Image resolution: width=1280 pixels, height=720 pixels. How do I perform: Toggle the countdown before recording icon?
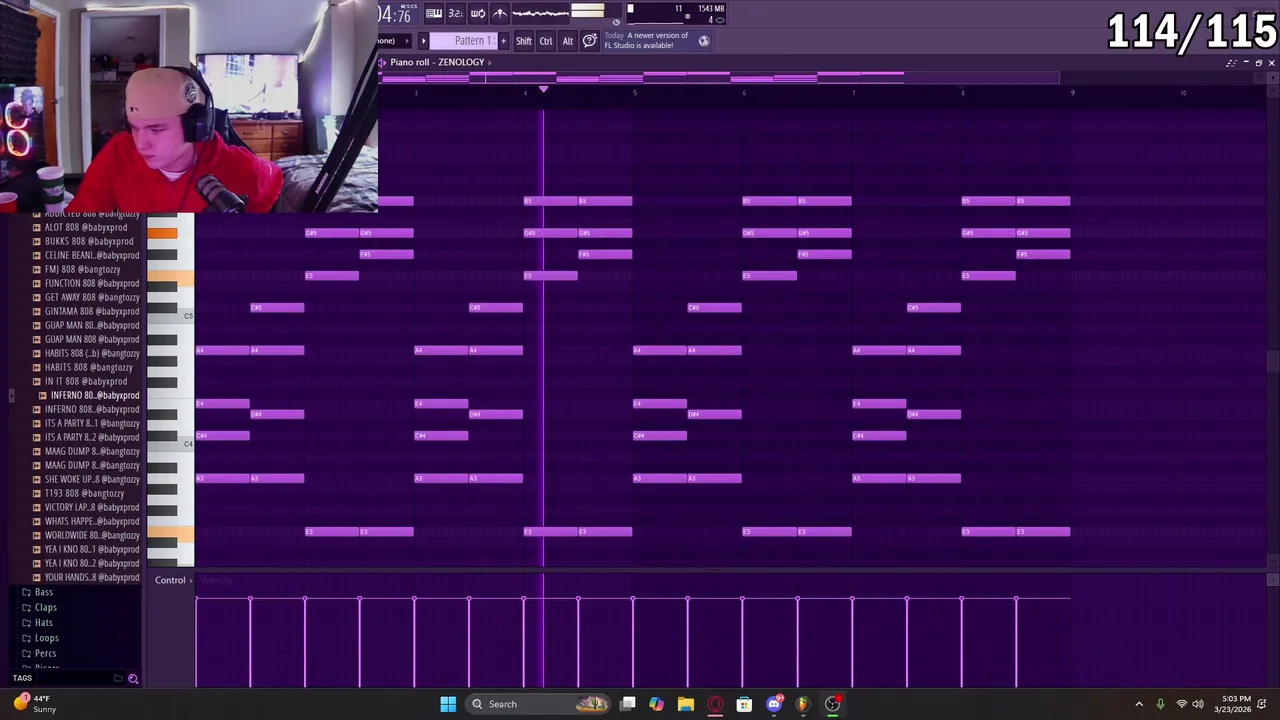point(455,13)
